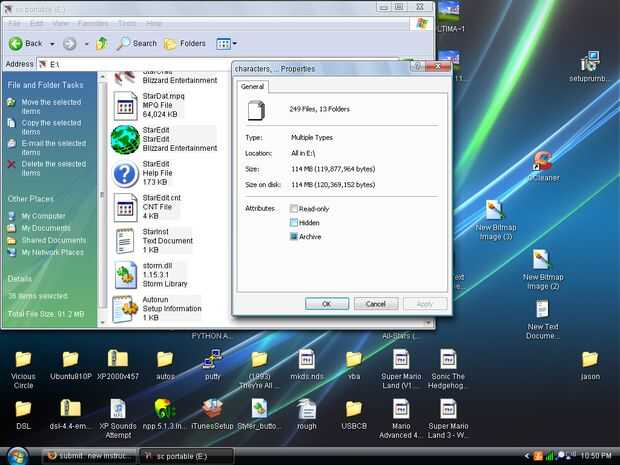620x465 pixels.
Task: Click E-mail the selected items link
Action: (x=53, y=147)
